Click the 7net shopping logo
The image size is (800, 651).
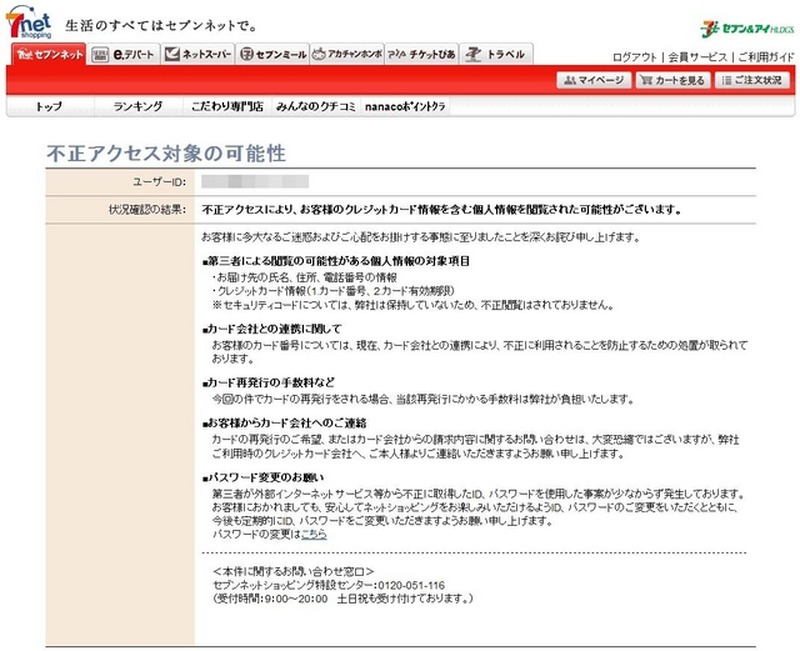29,22
